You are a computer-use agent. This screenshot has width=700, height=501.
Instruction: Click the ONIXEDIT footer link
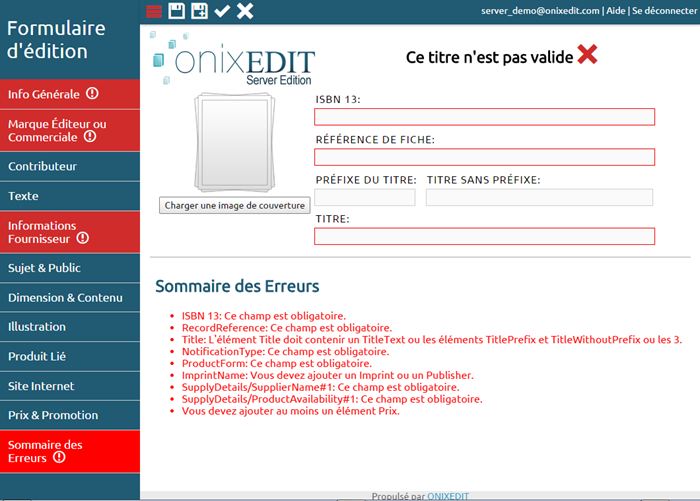[448, 496]
